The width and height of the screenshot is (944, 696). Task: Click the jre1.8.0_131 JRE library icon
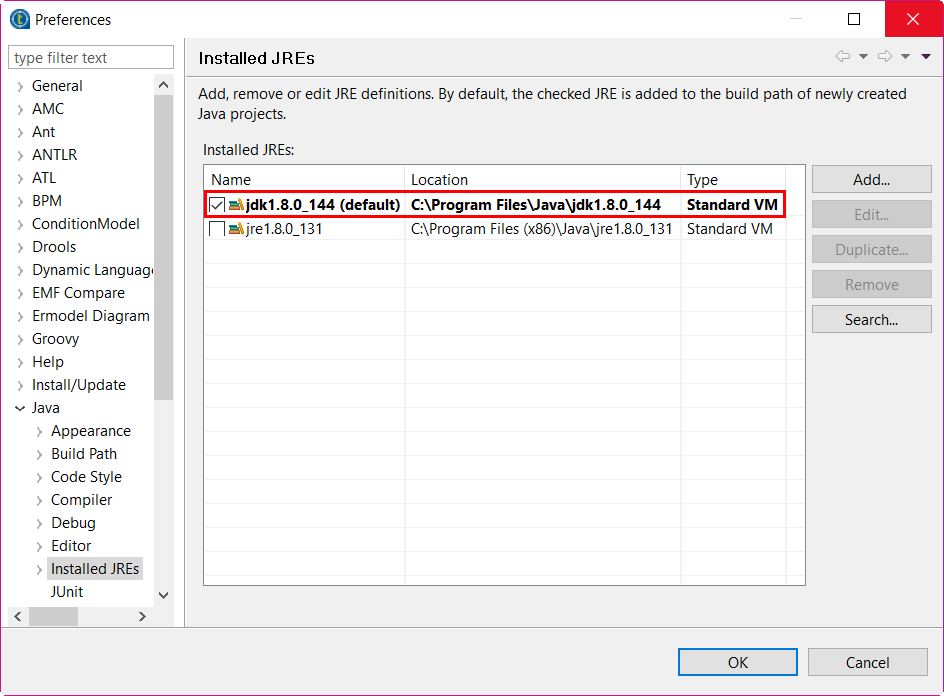(x=237, y=229)
